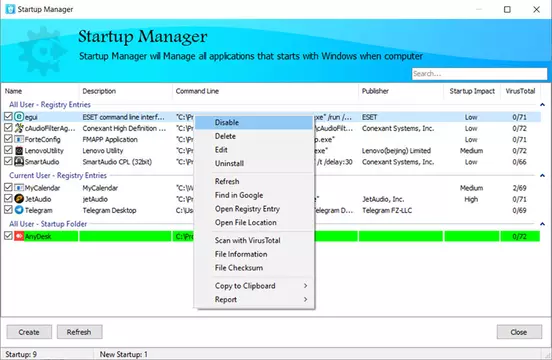
Task: Select the ForteConfig entry icon
Action: tap(19, 139)
